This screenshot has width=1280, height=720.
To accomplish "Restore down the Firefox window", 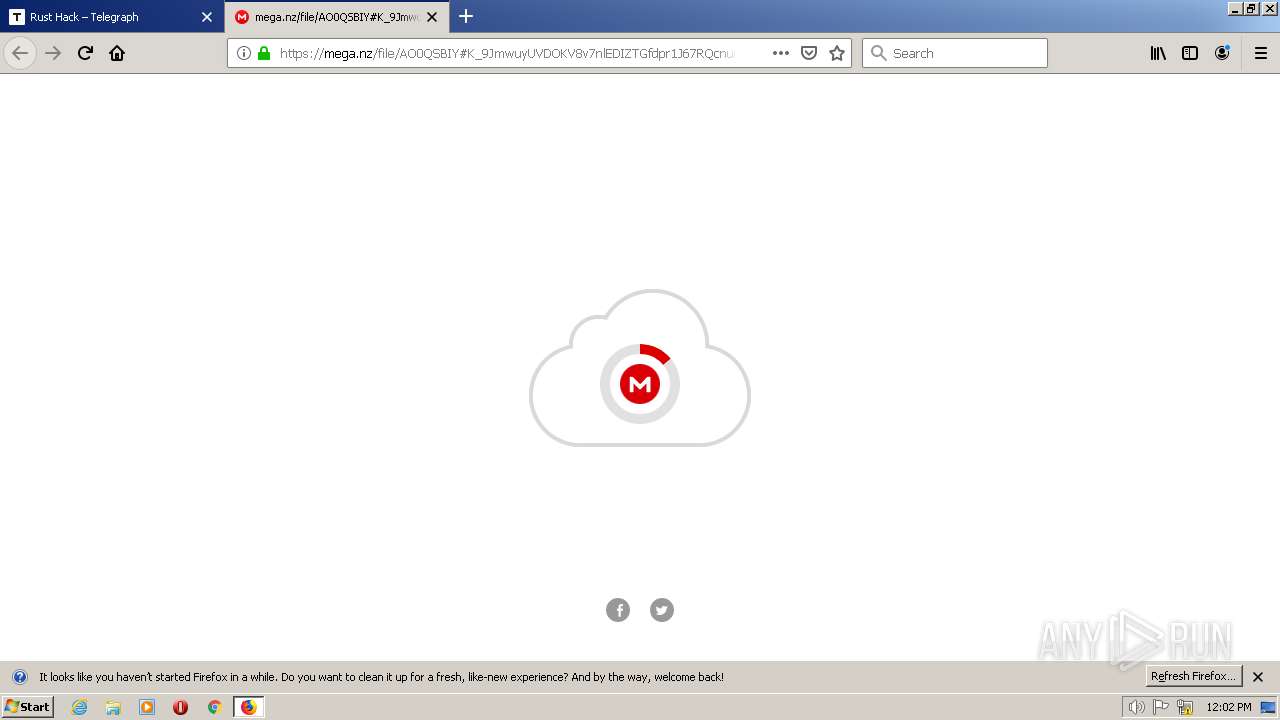I will coord(1251,8).
